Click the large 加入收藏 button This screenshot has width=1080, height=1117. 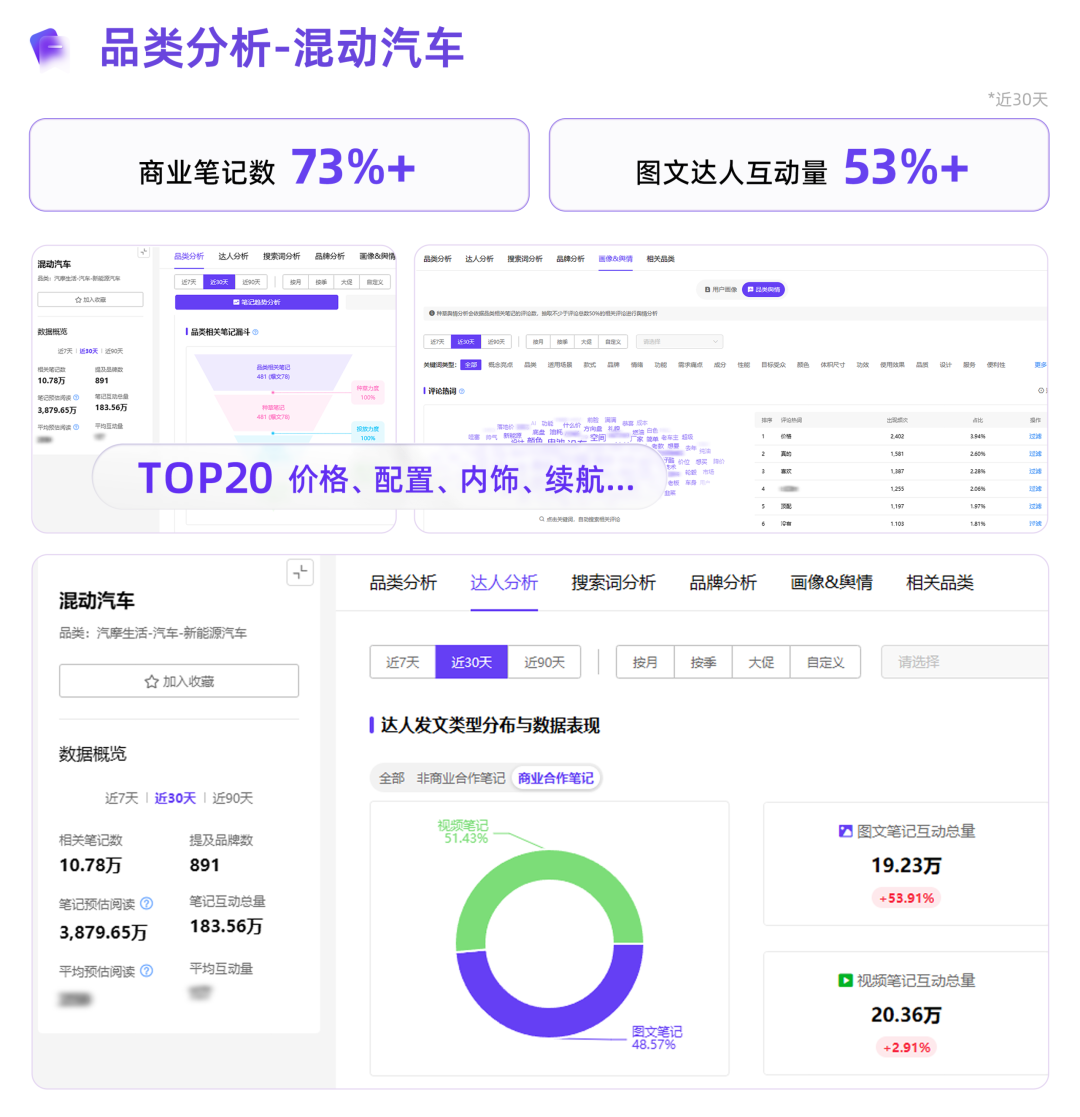(x=179, y=681)
